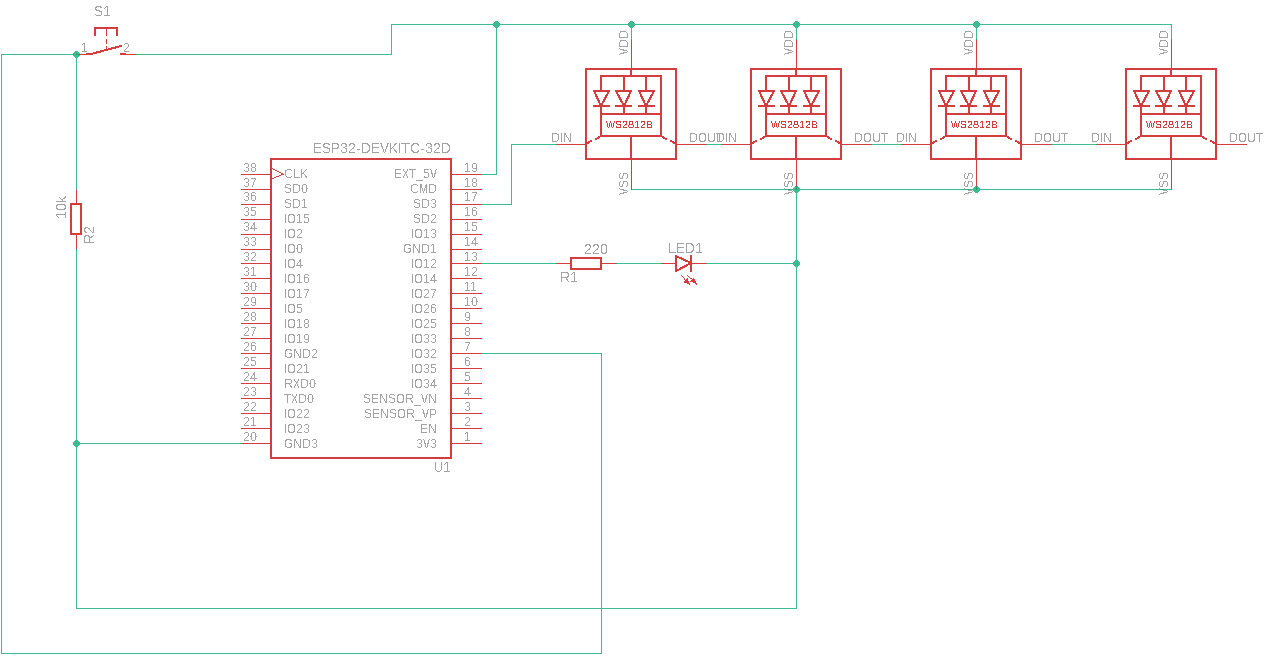The image size is (1273, 656).
Task: Click the S1 pushbutton switch symbol
Action: [103, 47]
